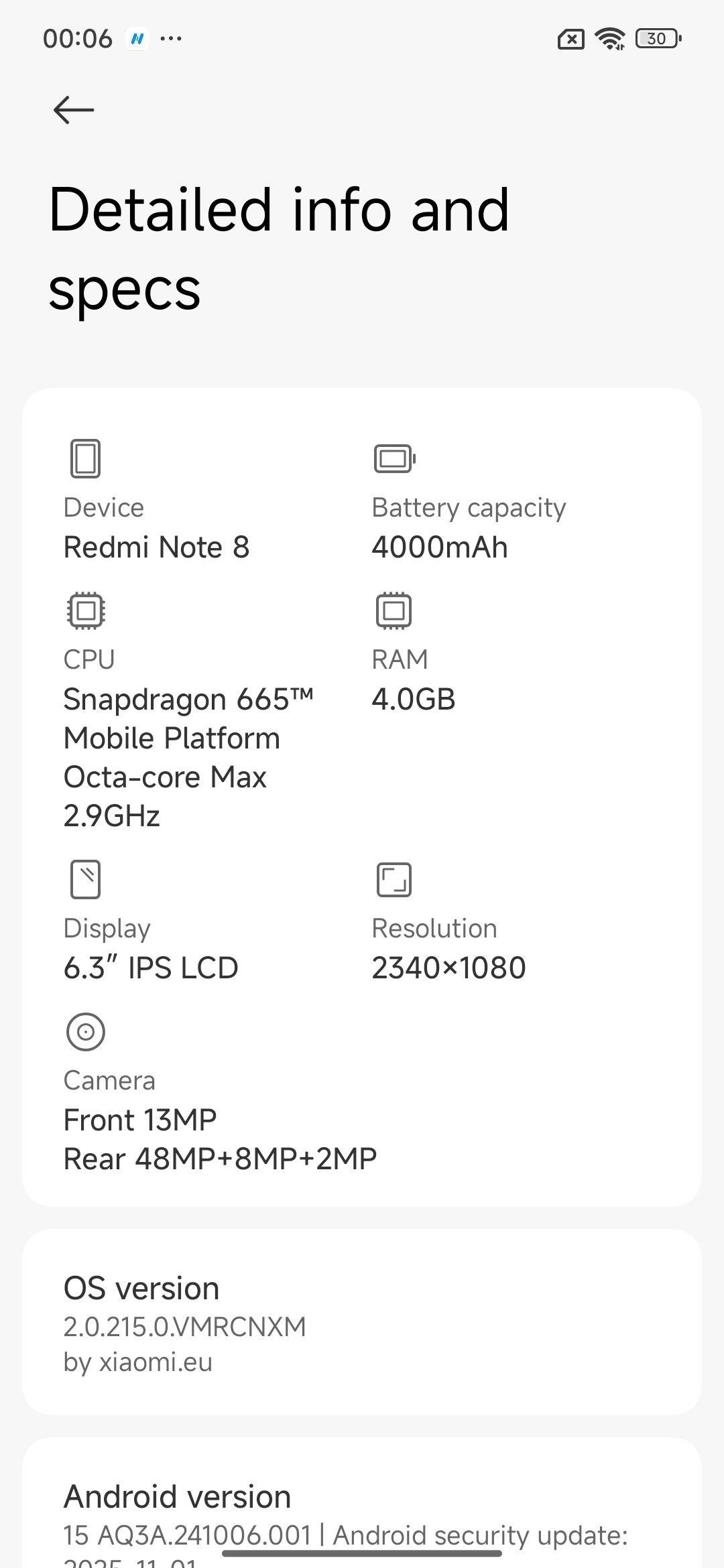Tap the 4000mAh battery value
724x1568 pixels.
pyautogui.click(x=440, y=547)
